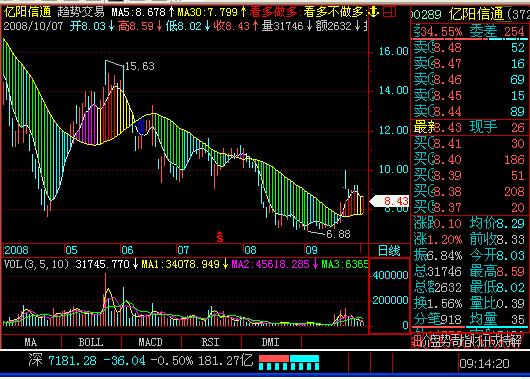Click the red window-layout icon above the price axis
530x379 pixels.
389,13
